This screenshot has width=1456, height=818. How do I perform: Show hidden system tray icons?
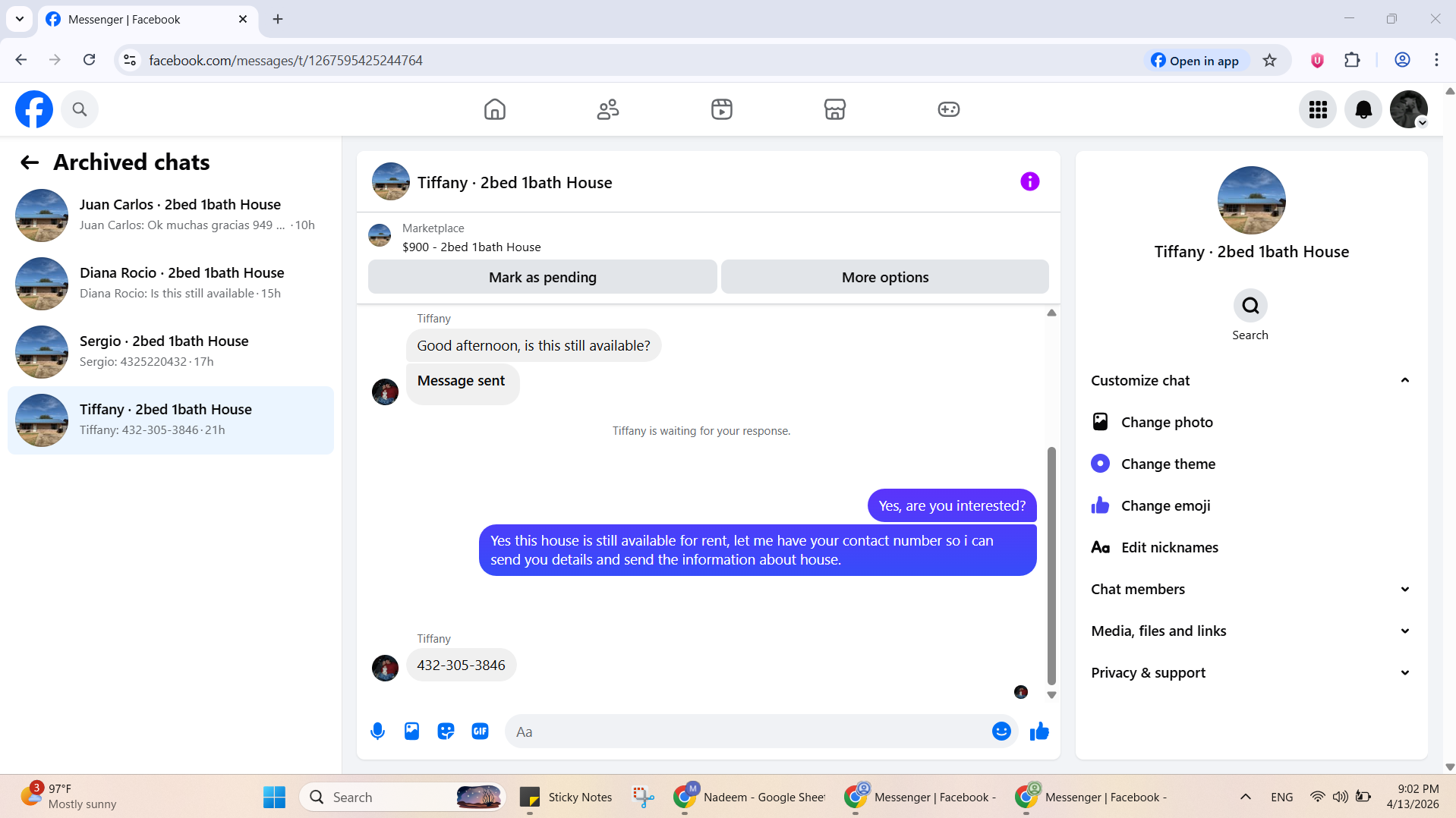[x=1246, y=797]
